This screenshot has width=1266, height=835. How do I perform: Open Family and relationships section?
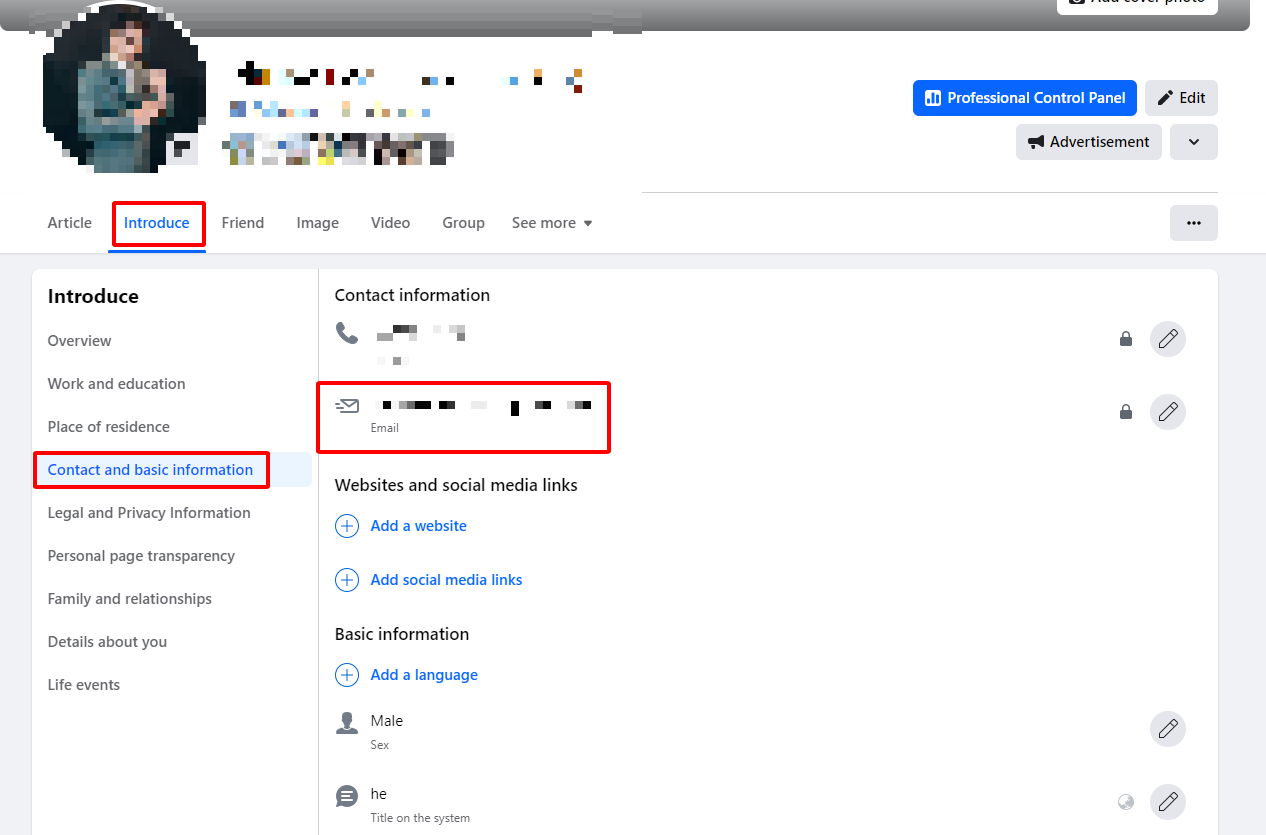130,599
